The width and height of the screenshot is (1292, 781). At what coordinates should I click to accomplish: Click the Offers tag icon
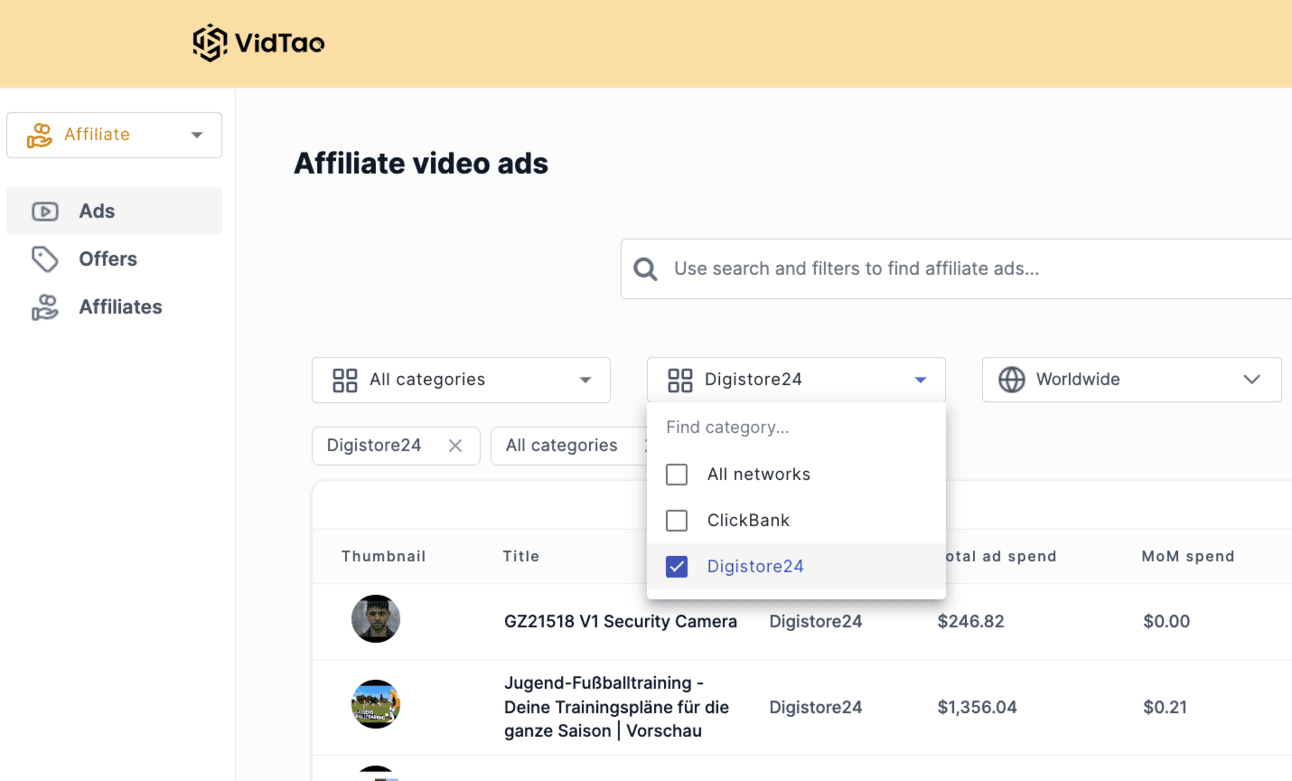tap(45, 259)
